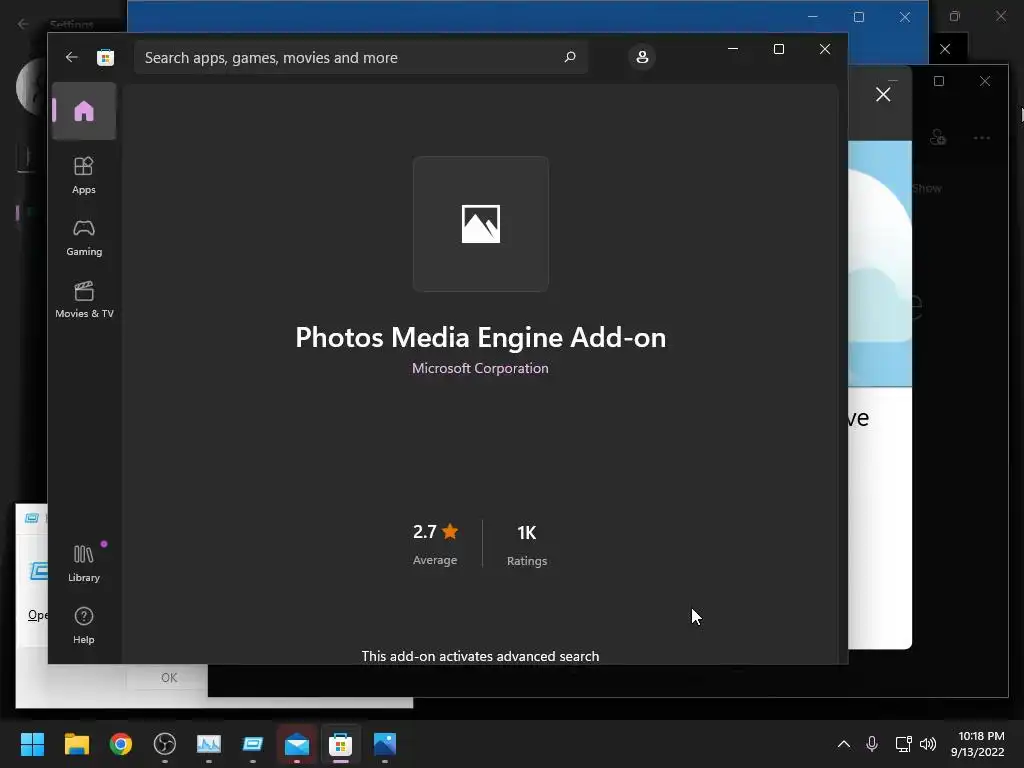Close the Microsoft Store window
1024x768 pixels.
pyautogui.click(x=825, y=49)
